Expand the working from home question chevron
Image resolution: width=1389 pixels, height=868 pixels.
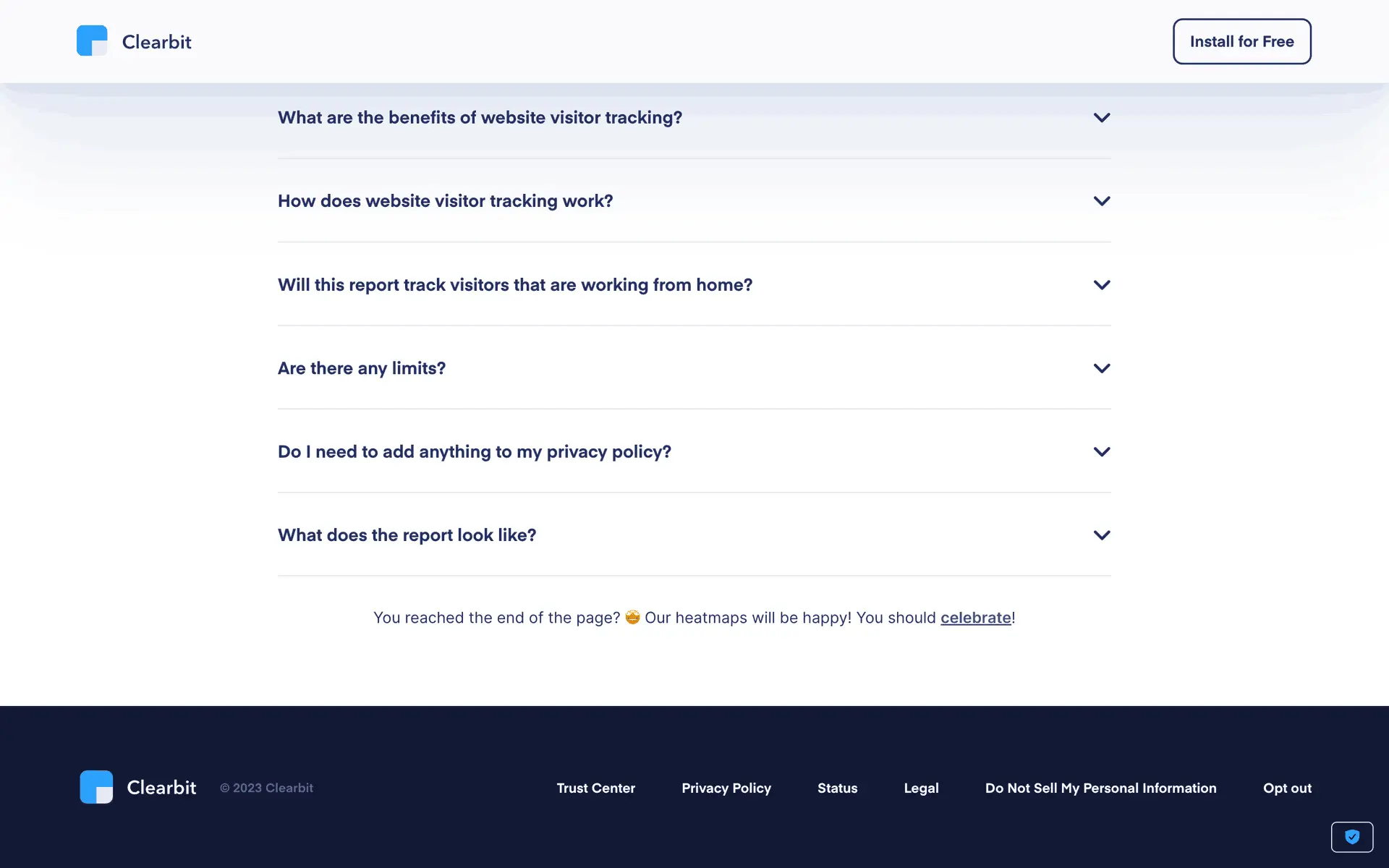(1101, 285)
